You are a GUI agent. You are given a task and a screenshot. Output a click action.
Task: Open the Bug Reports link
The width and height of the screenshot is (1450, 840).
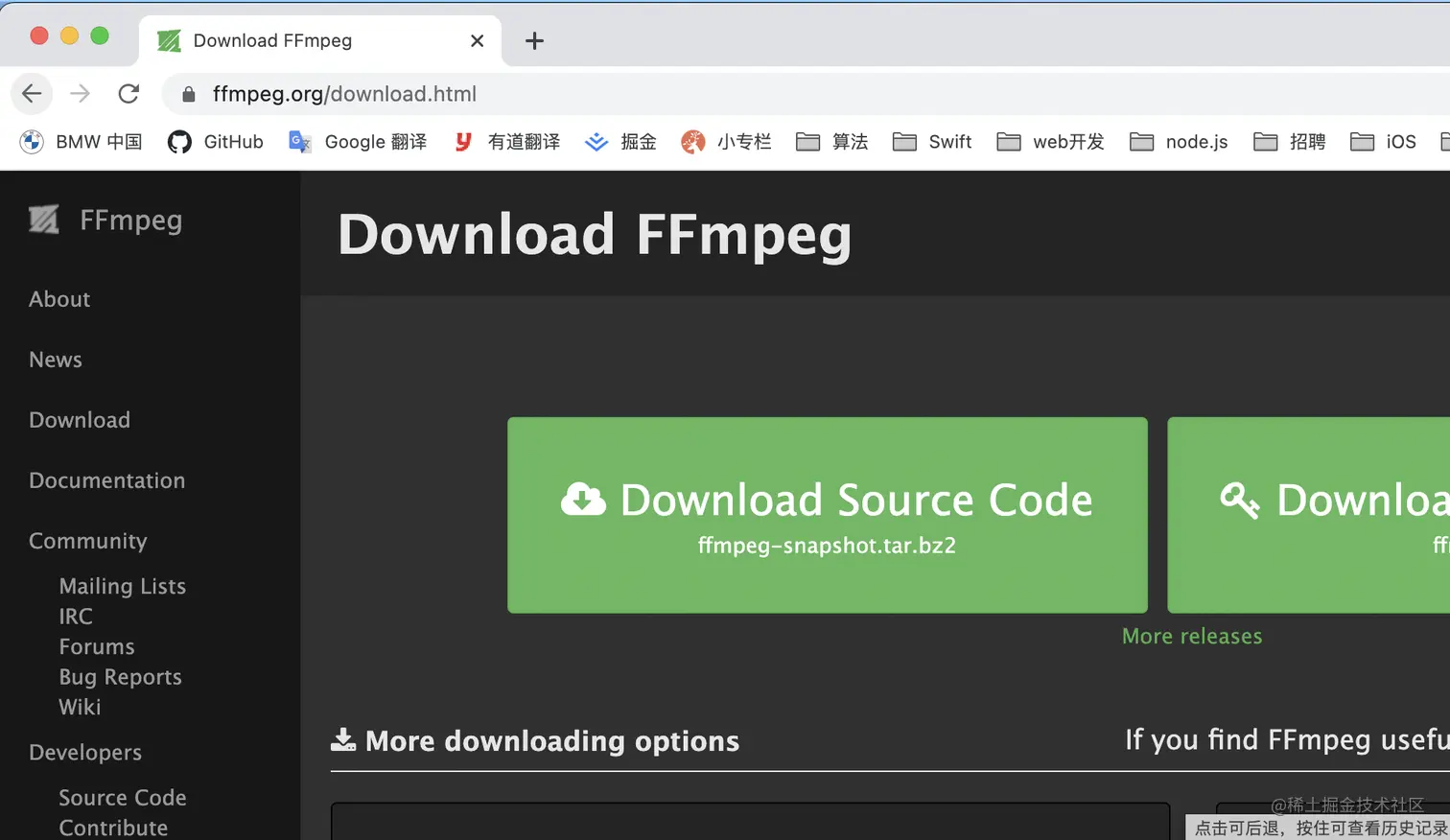tap(120, 677)
